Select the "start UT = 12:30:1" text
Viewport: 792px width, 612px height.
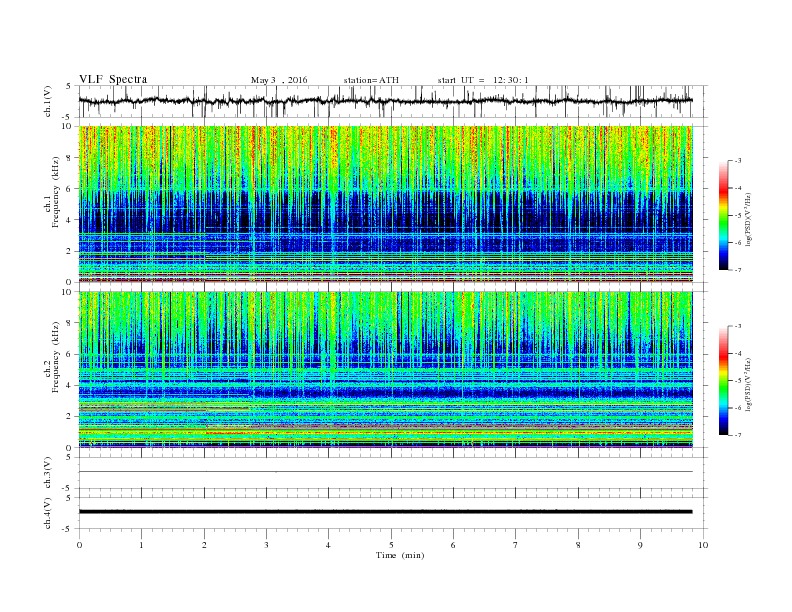pyautogui.click(x=483, y=80)
